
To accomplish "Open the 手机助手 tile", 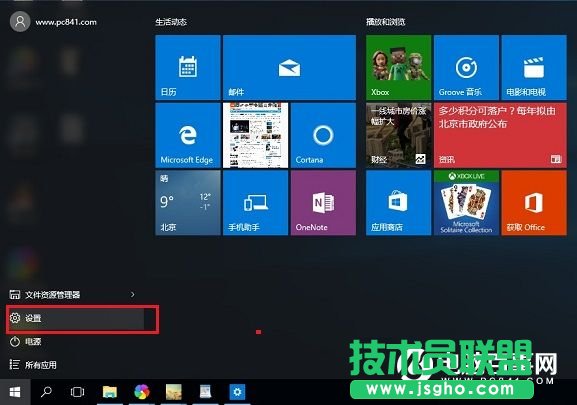I will (255, 203).
